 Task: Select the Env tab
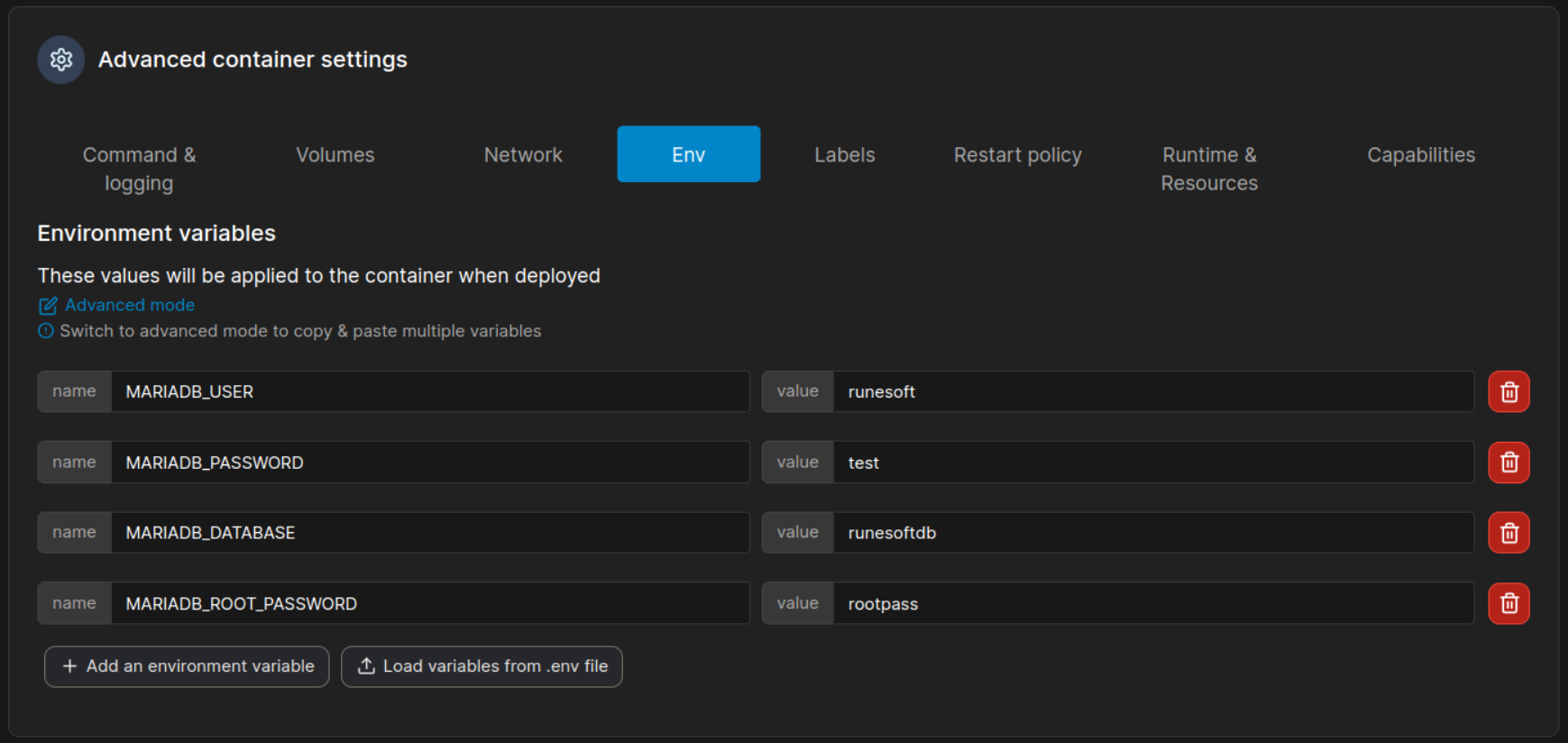[x=688, y=155]
